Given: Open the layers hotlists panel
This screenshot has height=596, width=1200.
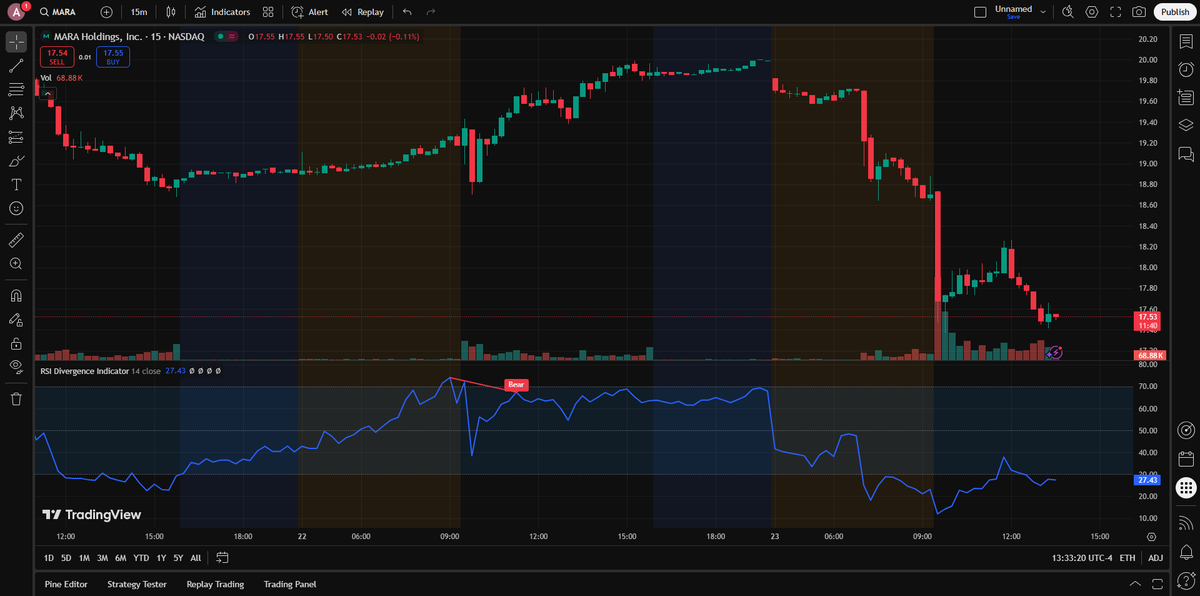Looking at the screenshot, I should [x=1186, y=125].
